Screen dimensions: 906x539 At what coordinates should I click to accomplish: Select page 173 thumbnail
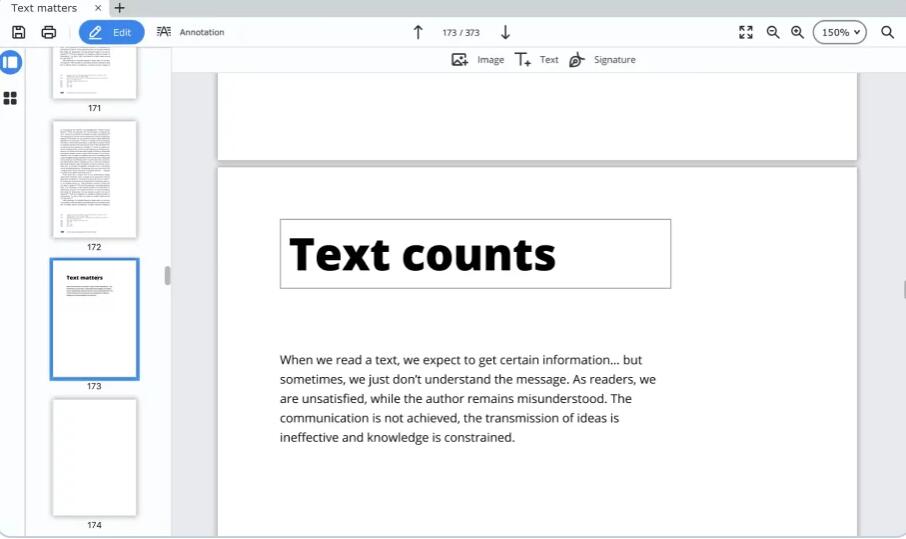pyautogui.click(x=95, y=319)
